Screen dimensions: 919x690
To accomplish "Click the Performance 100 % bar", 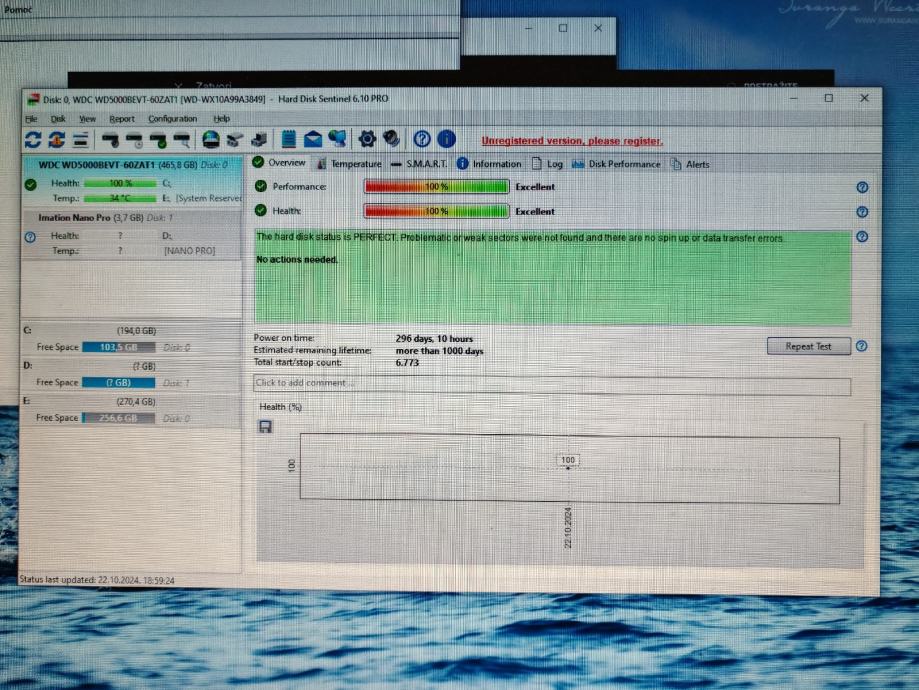I will point(437,187).
